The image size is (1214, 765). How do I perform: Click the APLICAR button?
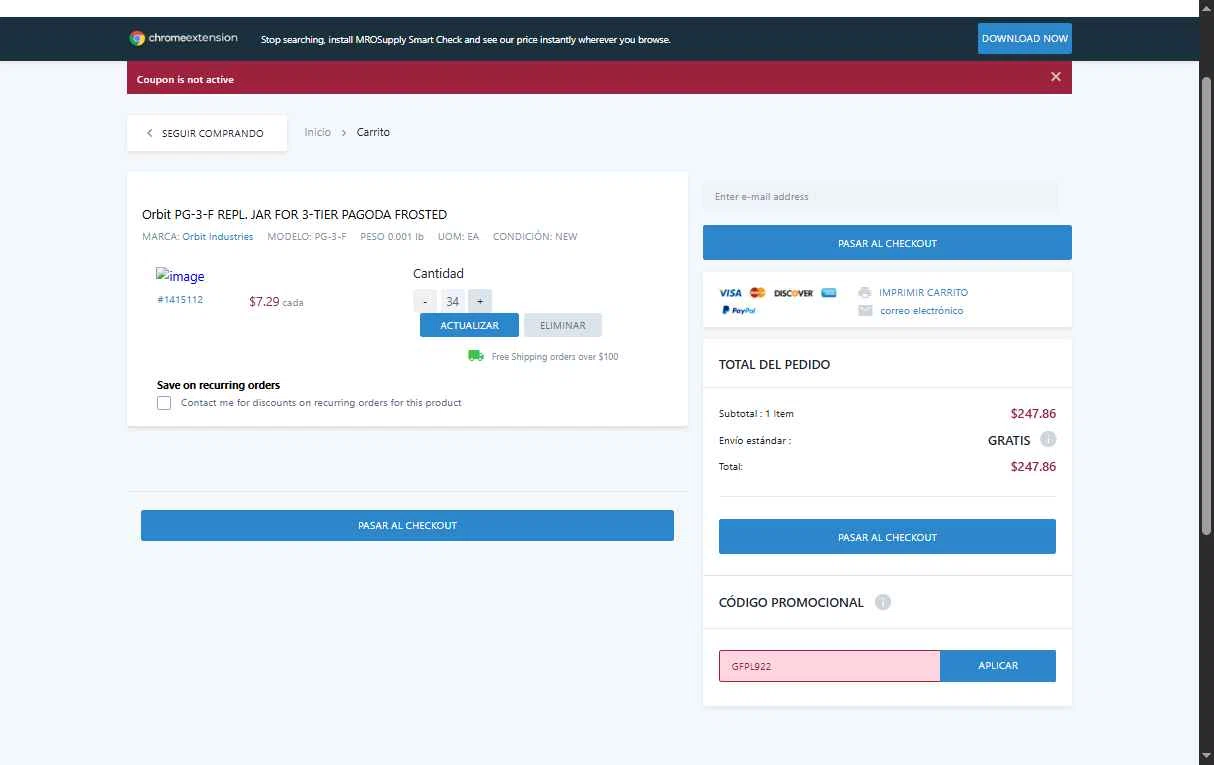[998, 666]
